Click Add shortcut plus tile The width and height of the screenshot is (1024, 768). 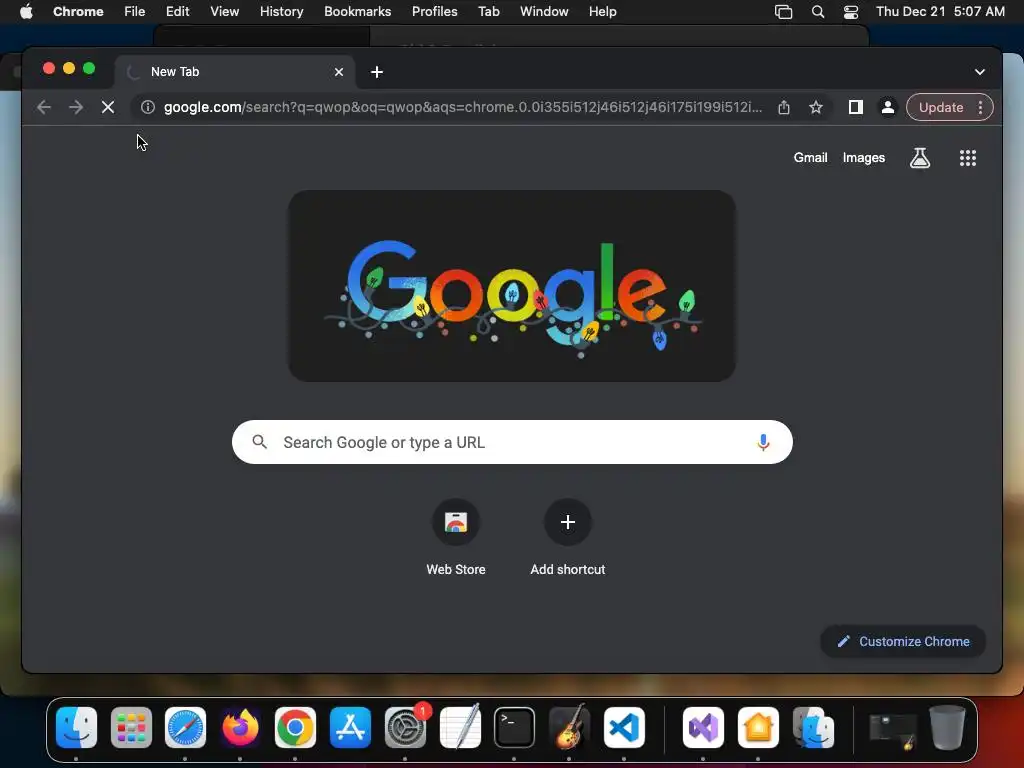point(568,537)
